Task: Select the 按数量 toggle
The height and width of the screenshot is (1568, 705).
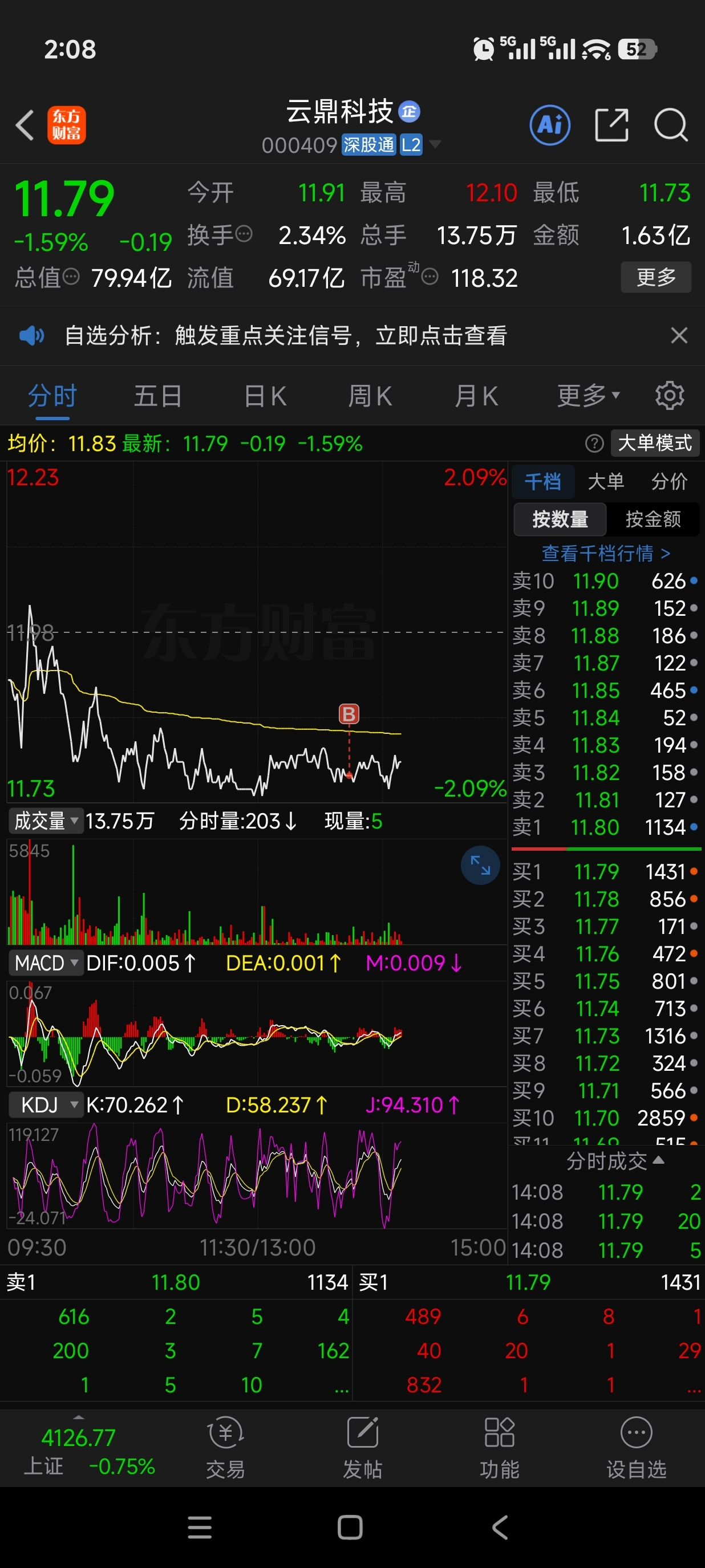Action: click(560, 519)
